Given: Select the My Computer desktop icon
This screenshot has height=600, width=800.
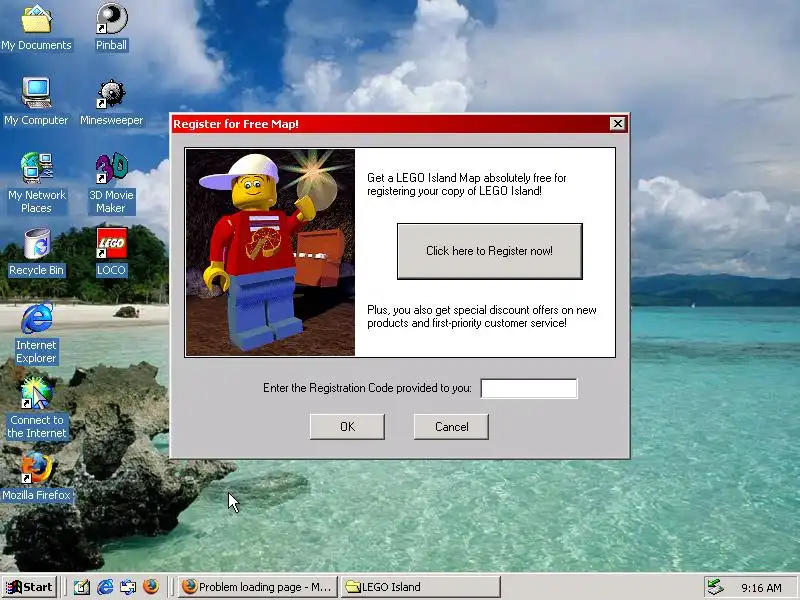Looking at the screenshot, I should pos(36,102).
